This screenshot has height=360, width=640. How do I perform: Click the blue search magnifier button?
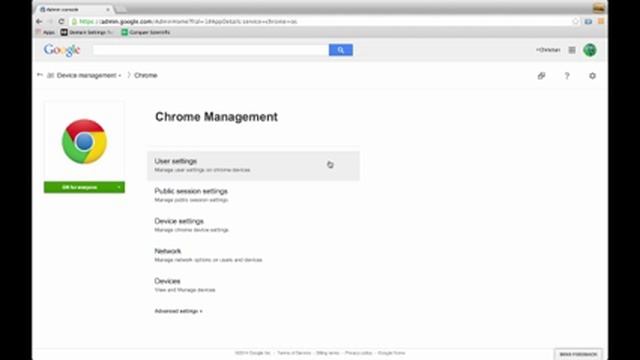pyautogui.click(x=341, y=50)
